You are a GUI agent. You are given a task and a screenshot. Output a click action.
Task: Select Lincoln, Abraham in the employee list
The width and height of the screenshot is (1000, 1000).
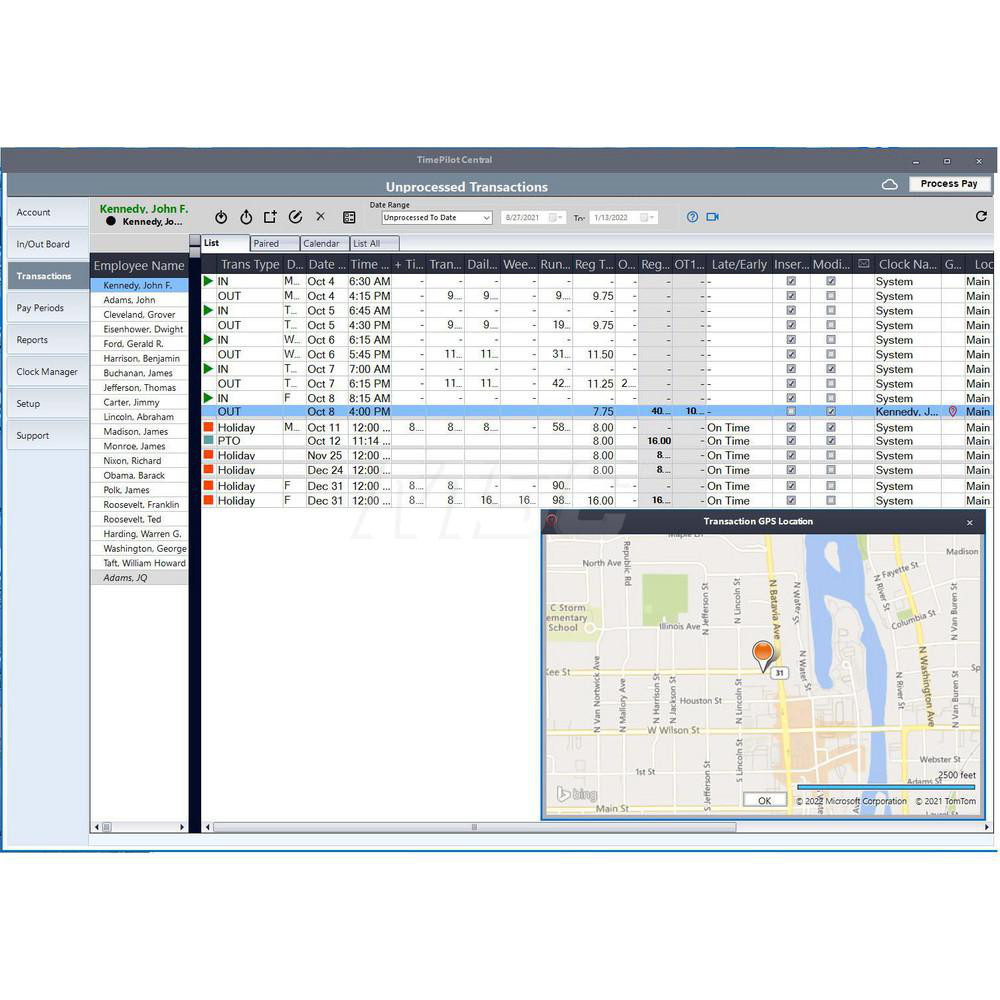pyautogui.click(x=139, y=417)
